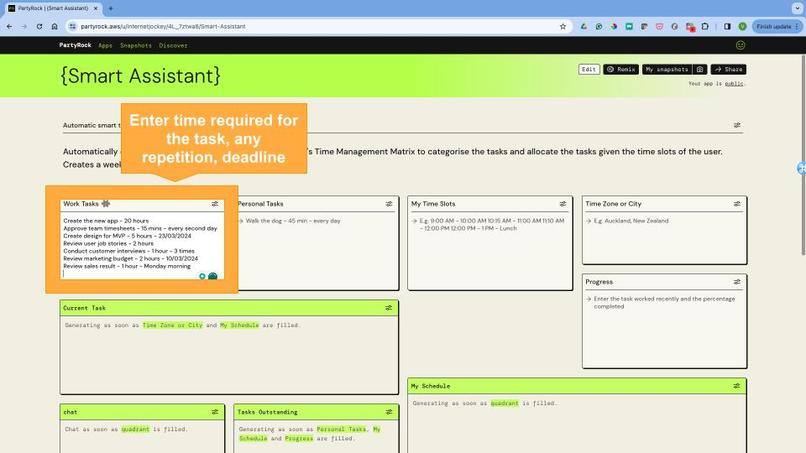806x453 pixels.
Task: Open the browser home page
Action: pos(54,26)
